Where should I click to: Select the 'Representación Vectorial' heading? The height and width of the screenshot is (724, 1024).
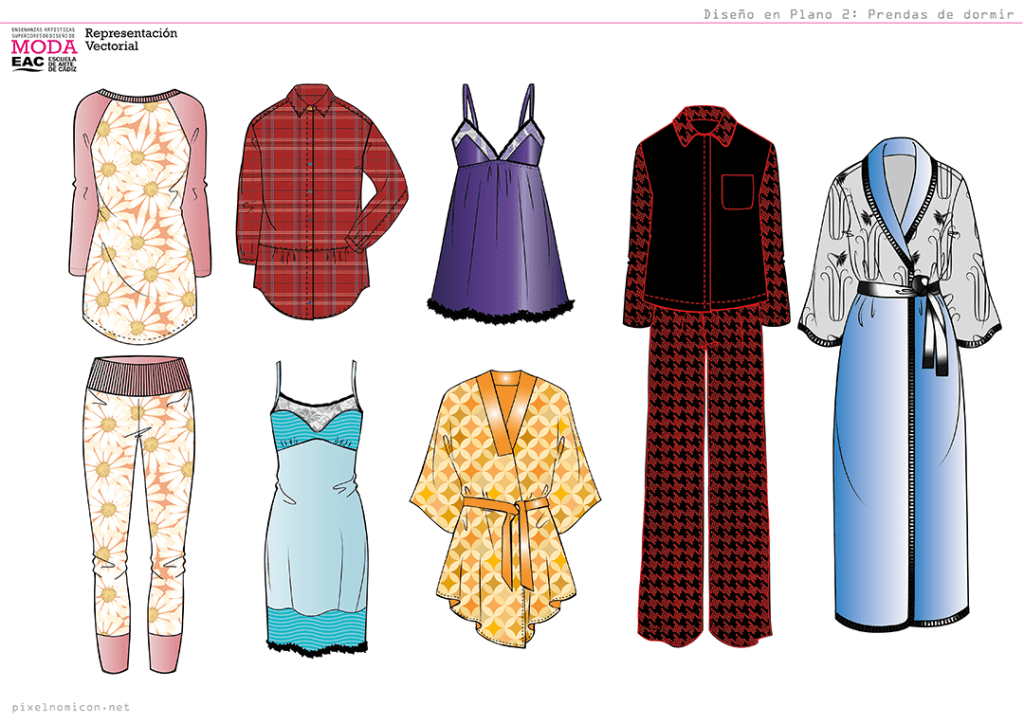click(130, 39)
